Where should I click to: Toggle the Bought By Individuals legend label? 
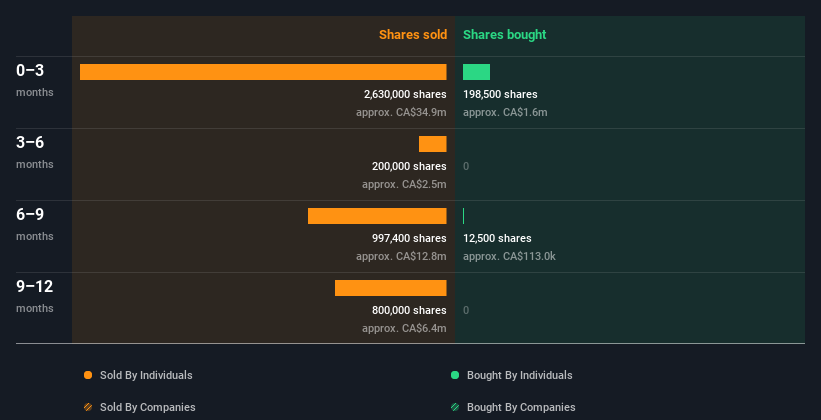(x=519, y=376)
